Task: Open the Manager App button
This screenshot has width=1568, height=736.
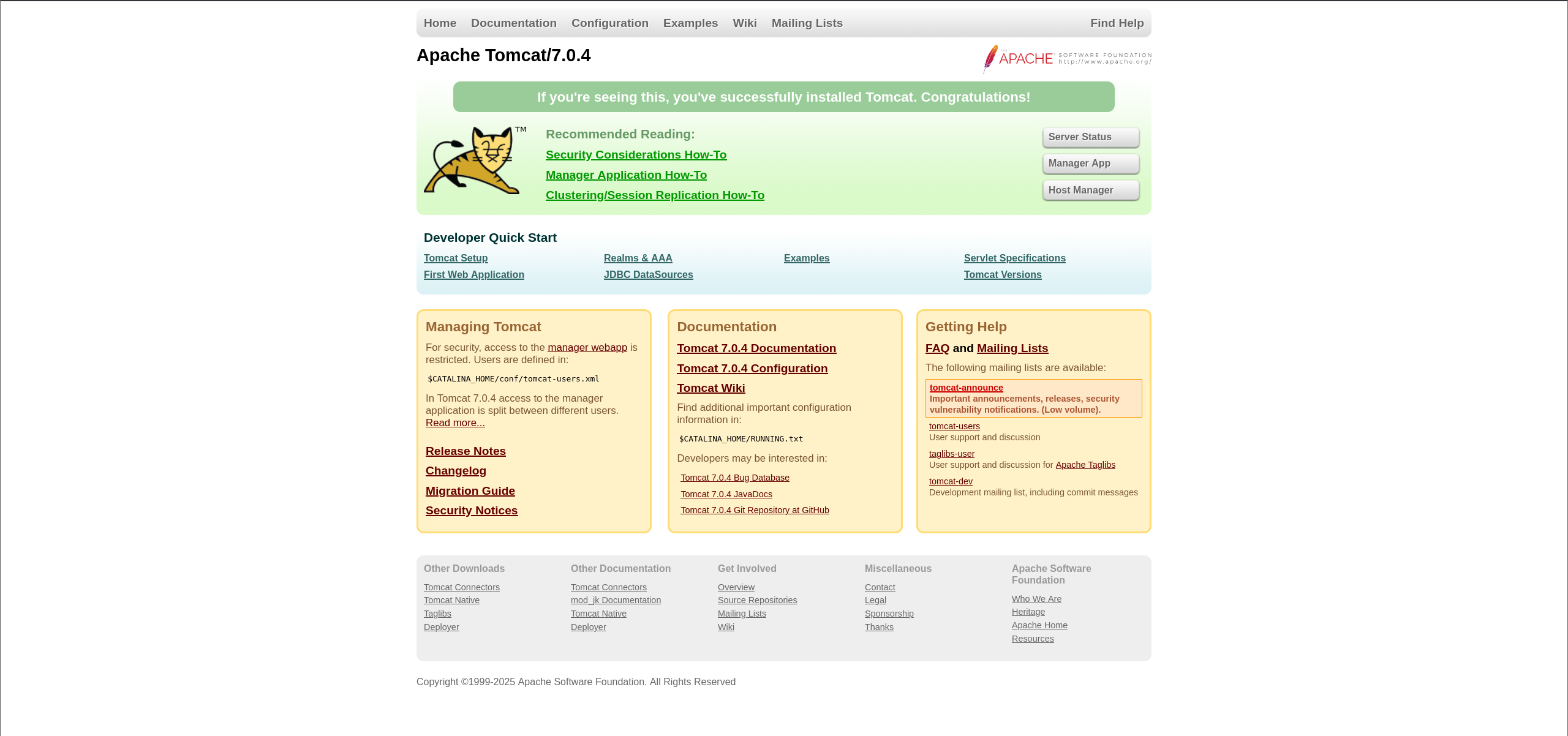Action: point(1090,163)
